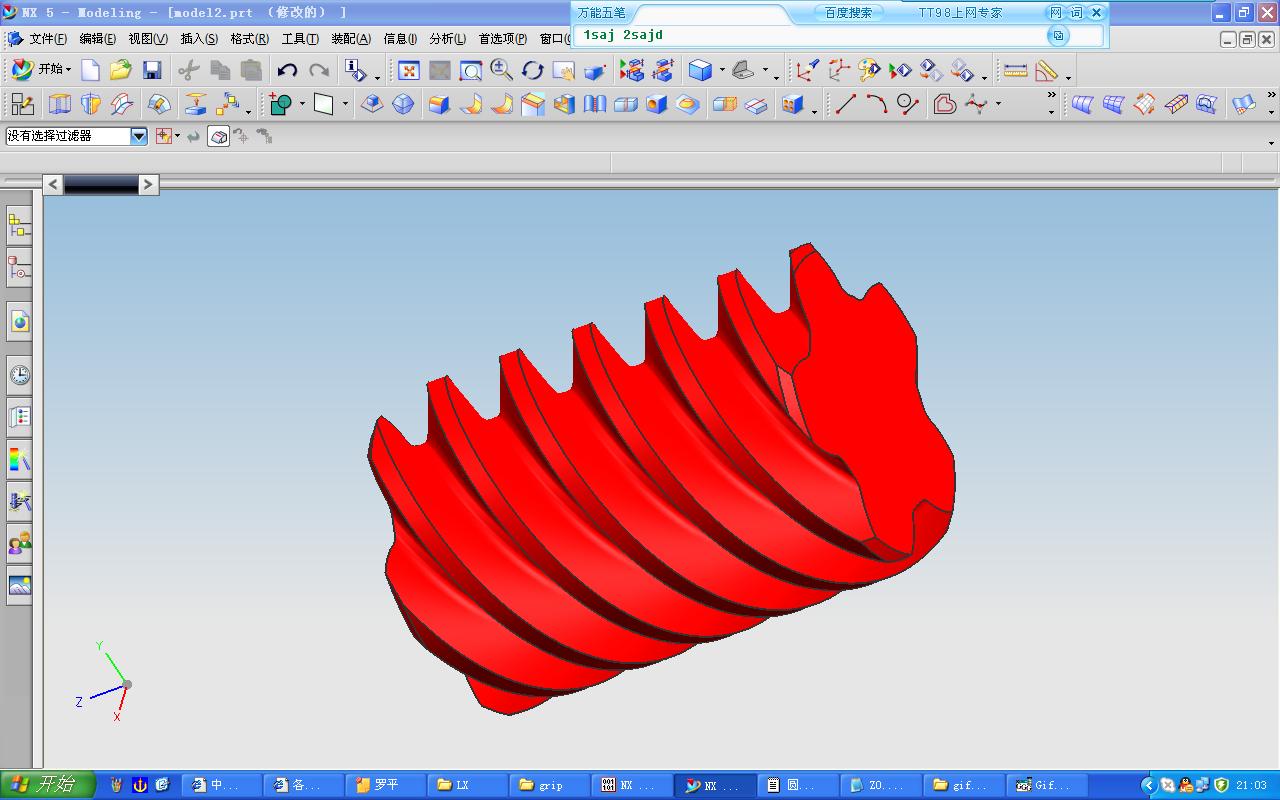Open the selection filter combo box
1280x800 pixels.
pos(76,136)
